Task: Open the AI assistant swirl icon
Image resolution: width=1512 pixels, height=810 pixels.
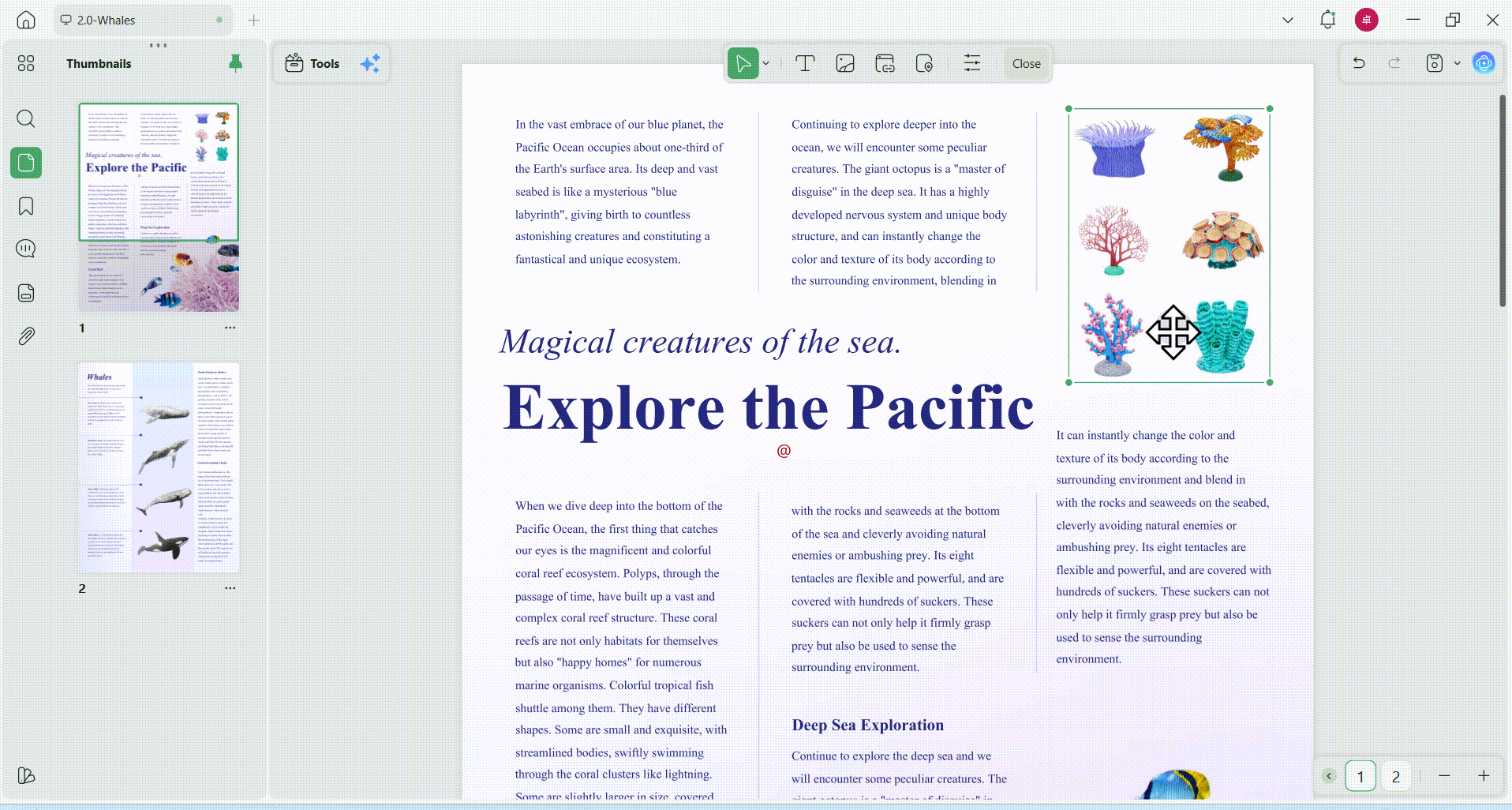Action: point(1484,63)
